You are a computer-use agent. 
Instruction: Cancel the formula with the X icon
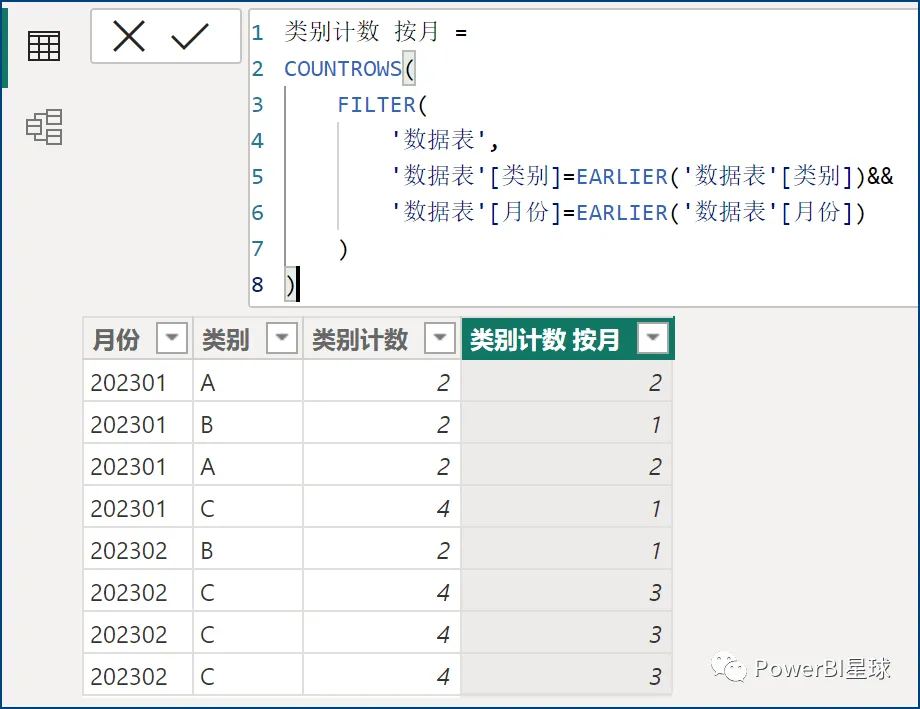[x=129, y=36]
